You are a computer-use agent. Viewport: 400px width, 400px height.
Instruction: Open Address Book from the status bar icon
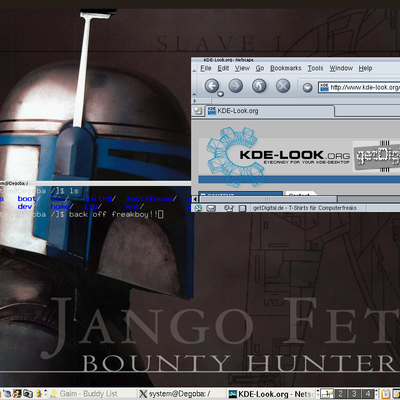pos(243,209)
